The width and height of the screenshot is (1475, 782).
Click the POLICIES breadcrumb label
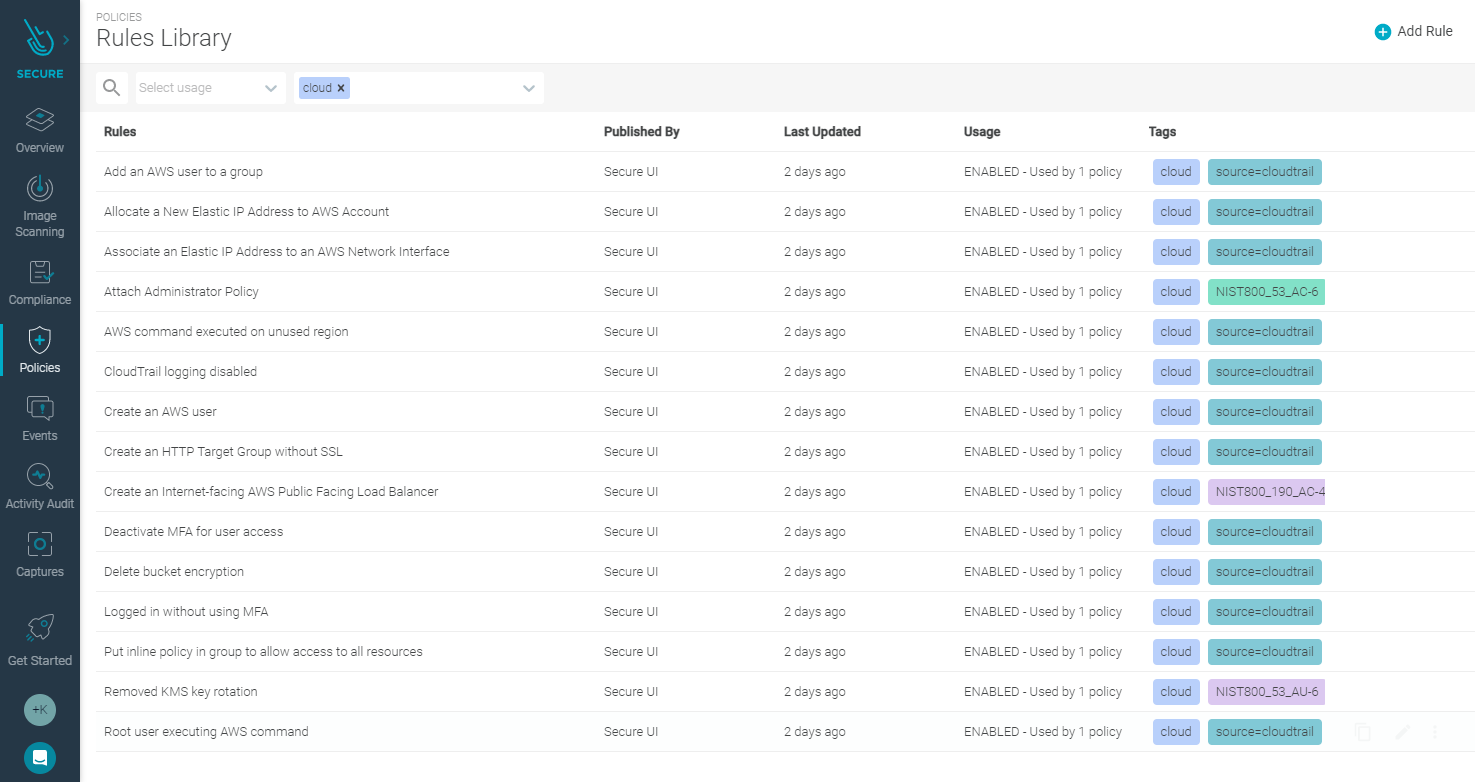(x=119, y=17)
